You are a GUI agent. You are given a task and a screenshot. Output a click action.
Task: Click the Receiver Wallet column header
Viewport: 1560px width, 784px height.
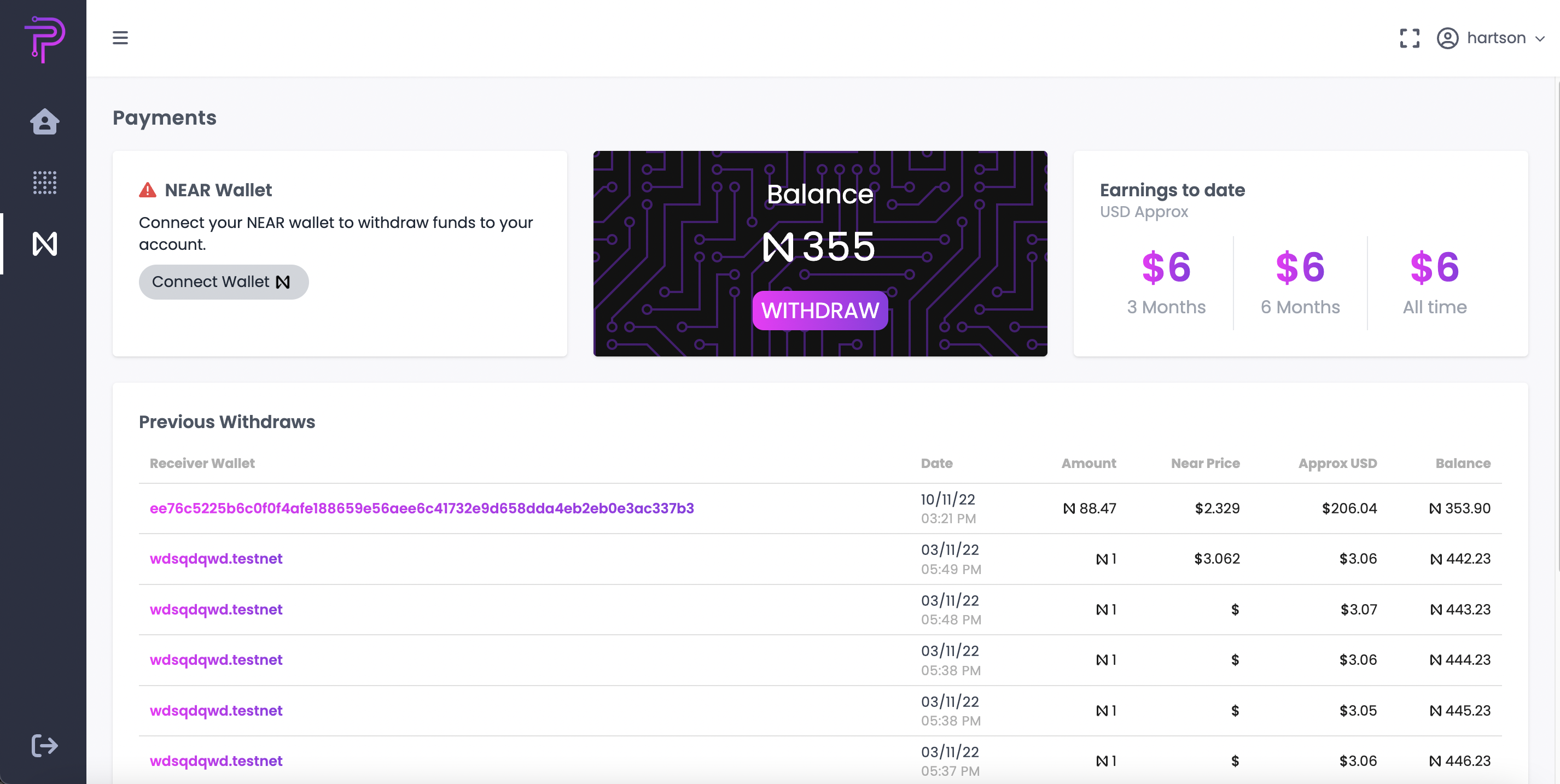(202, 463)
